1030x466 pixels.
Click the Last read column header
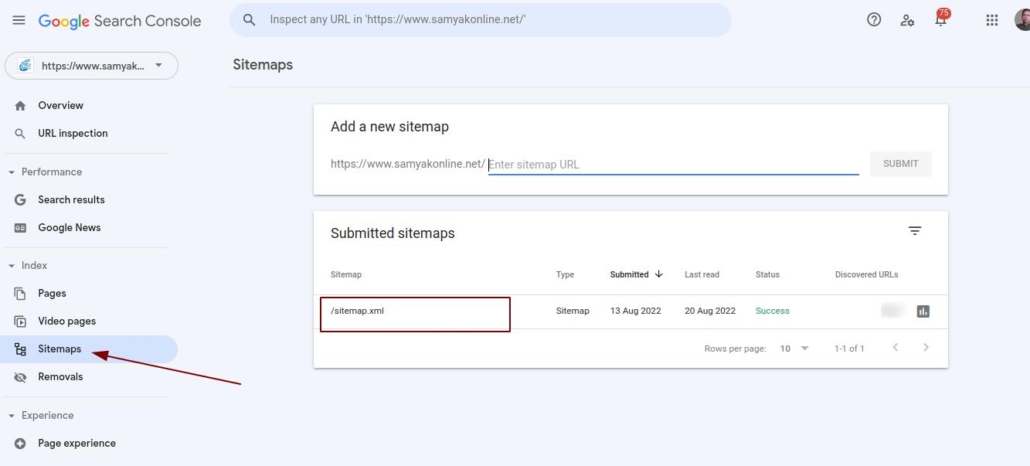coord(702,275)
